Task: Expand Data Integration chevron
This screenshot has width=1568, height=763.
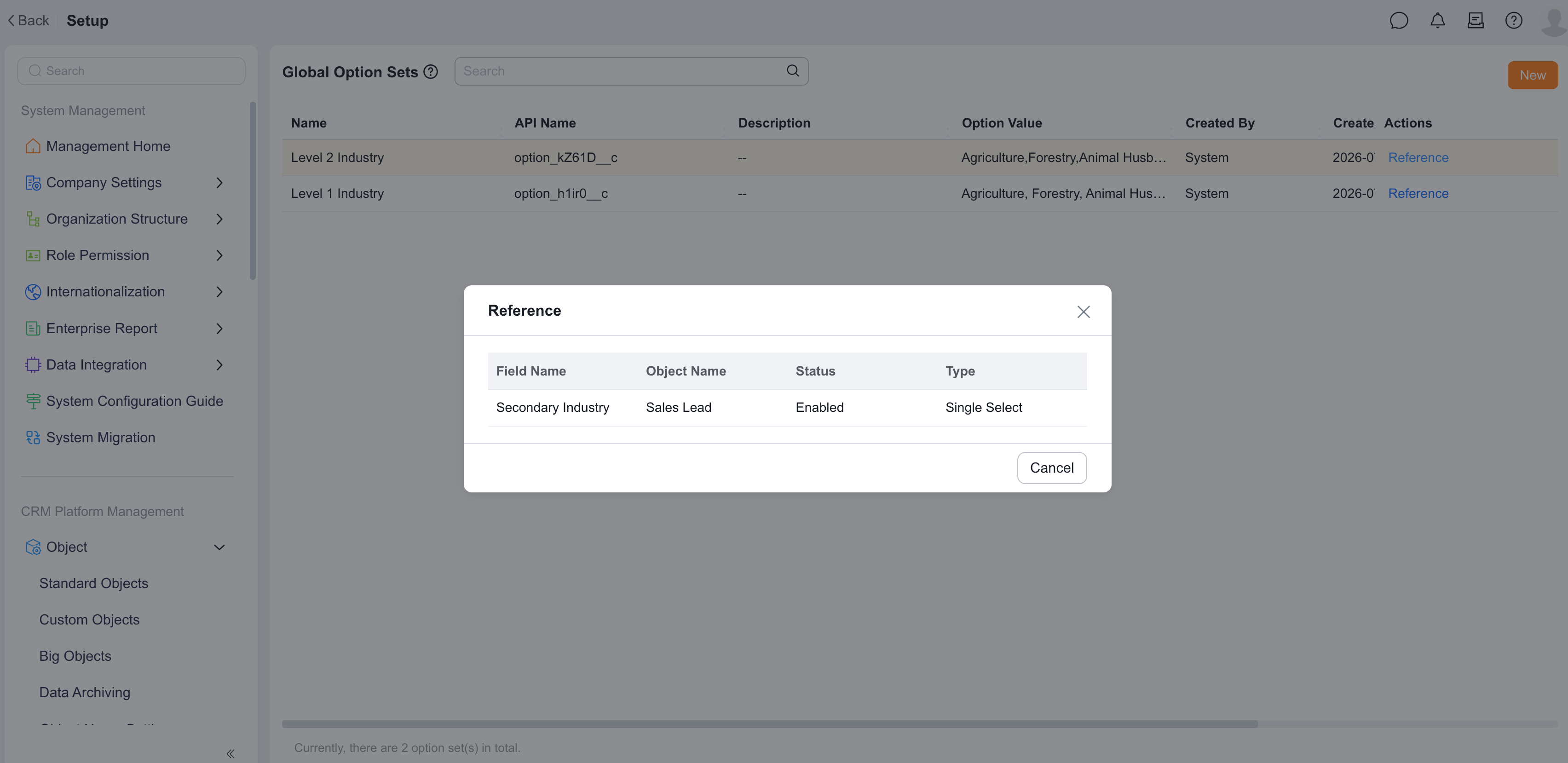Action: pyautogui.click(x=220, y=365)
